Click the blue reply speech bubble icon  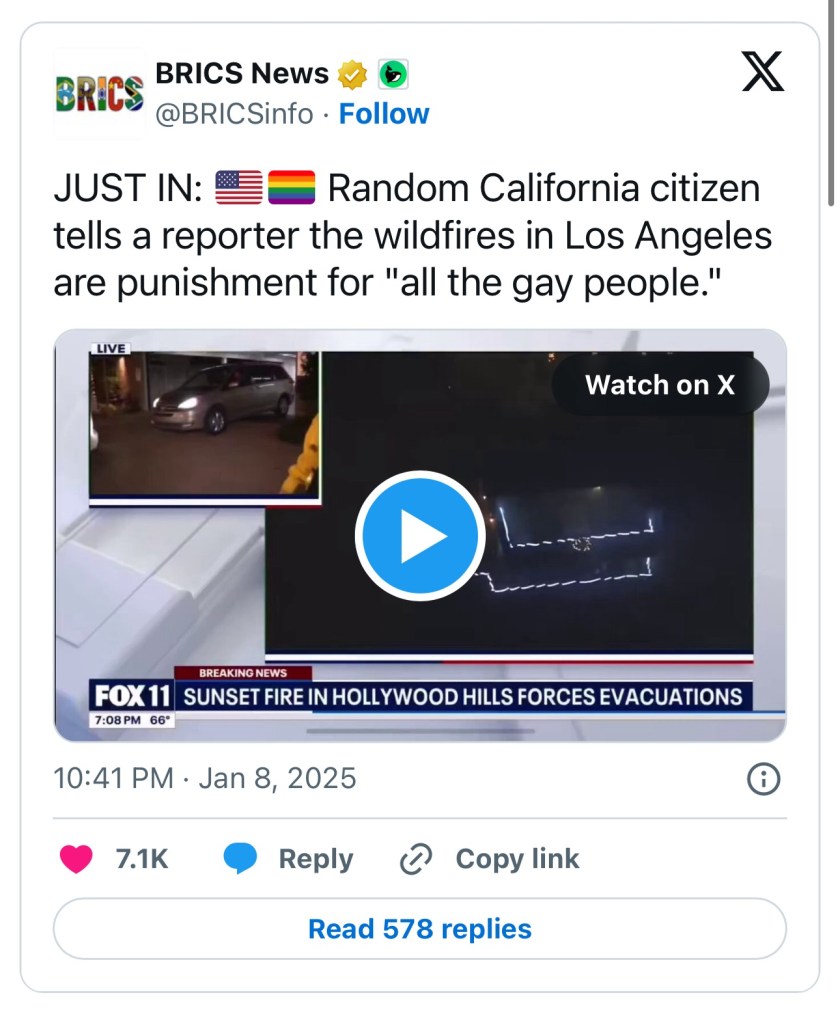(x=240, y=859)
